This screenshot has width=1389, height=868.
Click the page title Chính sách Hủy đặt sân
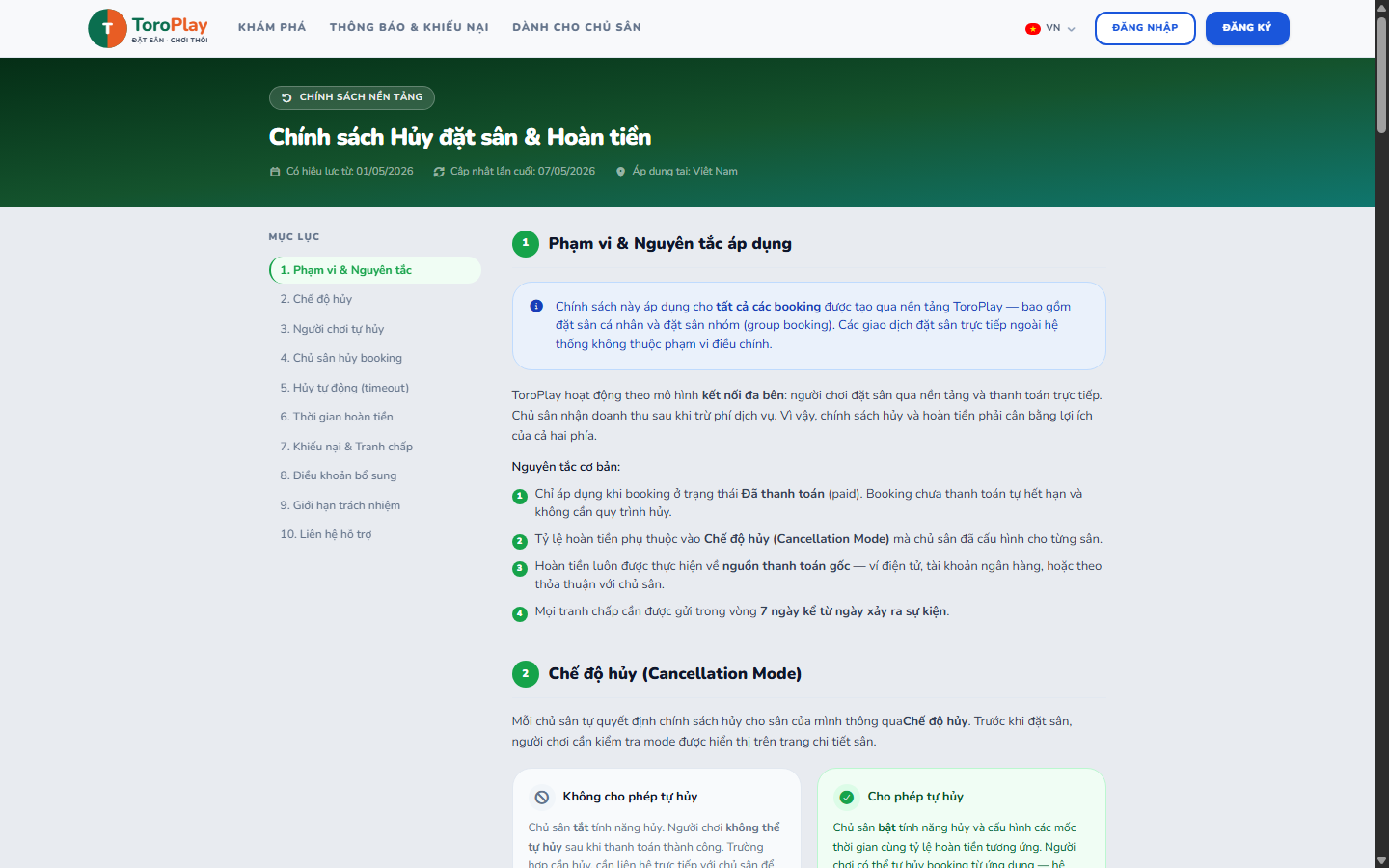[460, 137]
